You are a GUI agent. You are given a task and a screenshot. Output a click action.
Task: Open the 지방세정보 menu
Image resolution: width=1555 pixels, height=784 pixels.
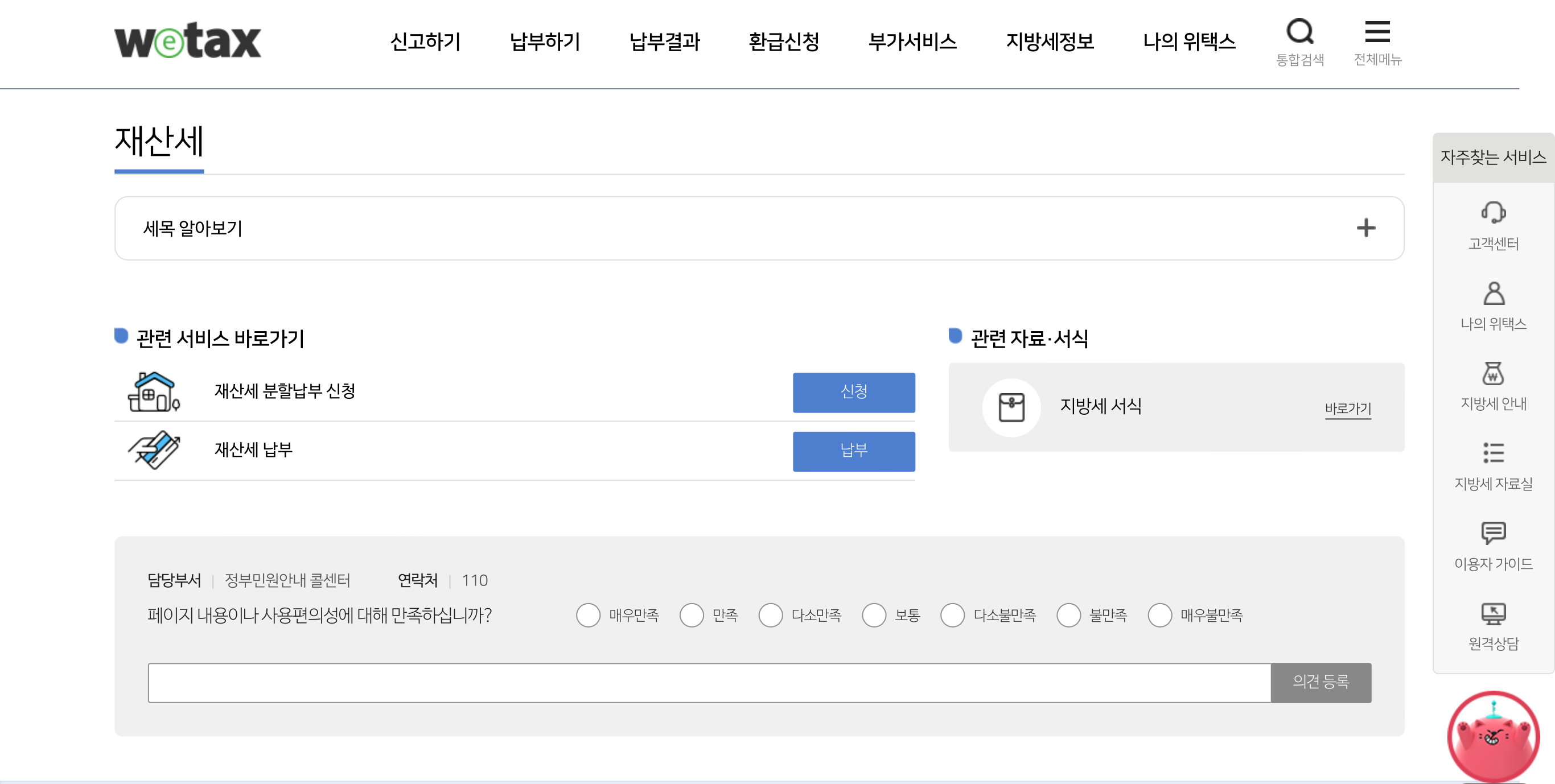(1050, 42)
